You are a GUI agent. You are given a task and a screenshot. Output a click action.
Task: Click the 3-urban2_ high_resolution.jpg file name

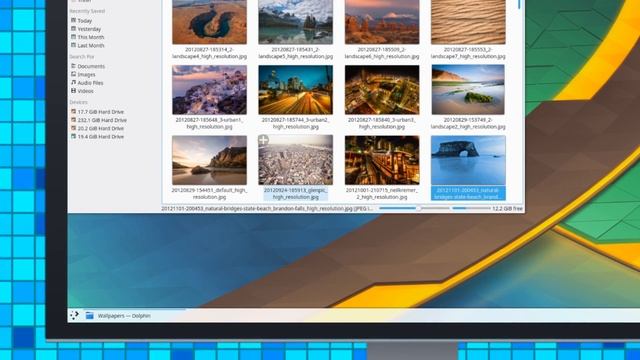pos(296,123)
